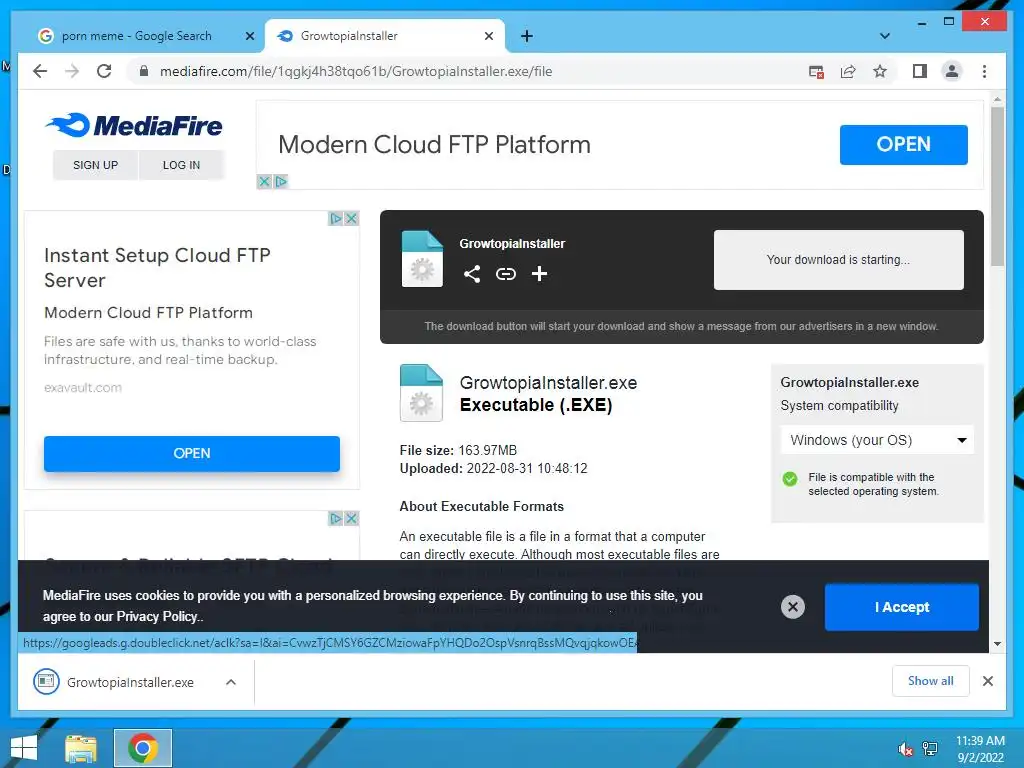Screen dimensions: 1024x768
Task: Bookmark this page with the star icon
Action: pyautogui.click(x=880, y=71)
